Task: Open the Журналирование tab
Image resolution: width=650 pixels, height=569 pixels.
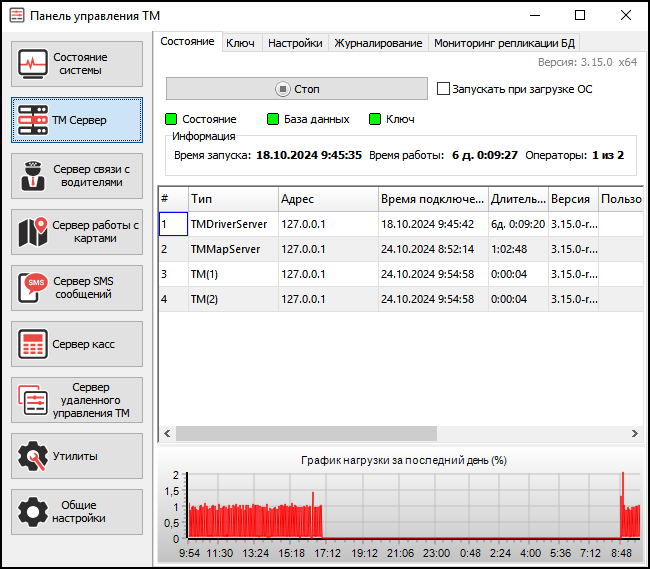Action: click(378, 43)
